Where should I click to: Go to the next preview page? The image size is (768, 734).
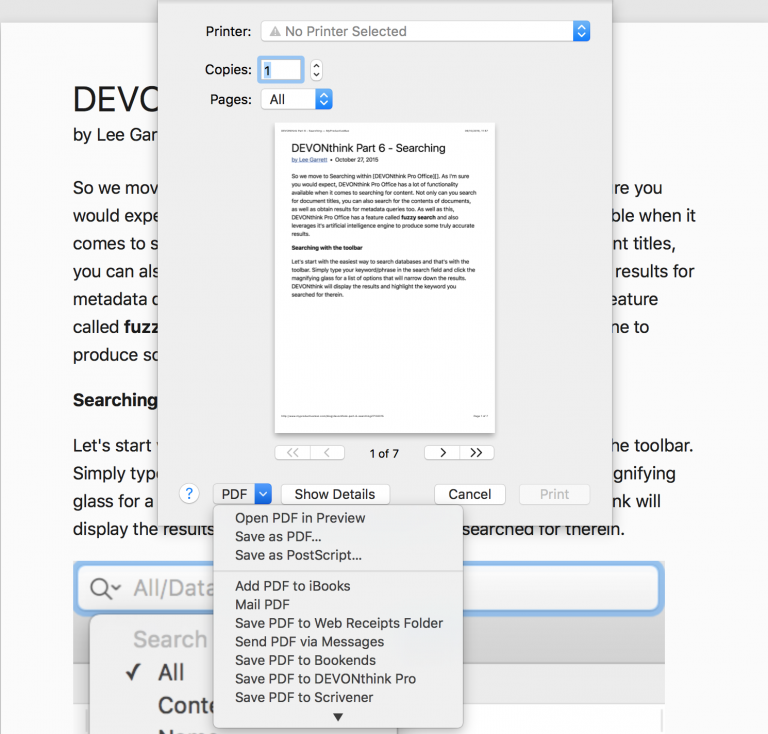[442, 453]
